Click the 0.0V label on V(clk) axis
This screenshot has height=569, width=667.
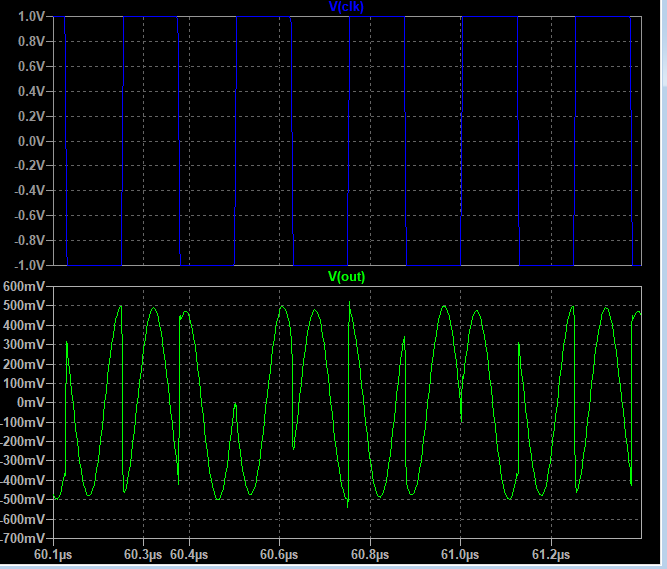33,141
